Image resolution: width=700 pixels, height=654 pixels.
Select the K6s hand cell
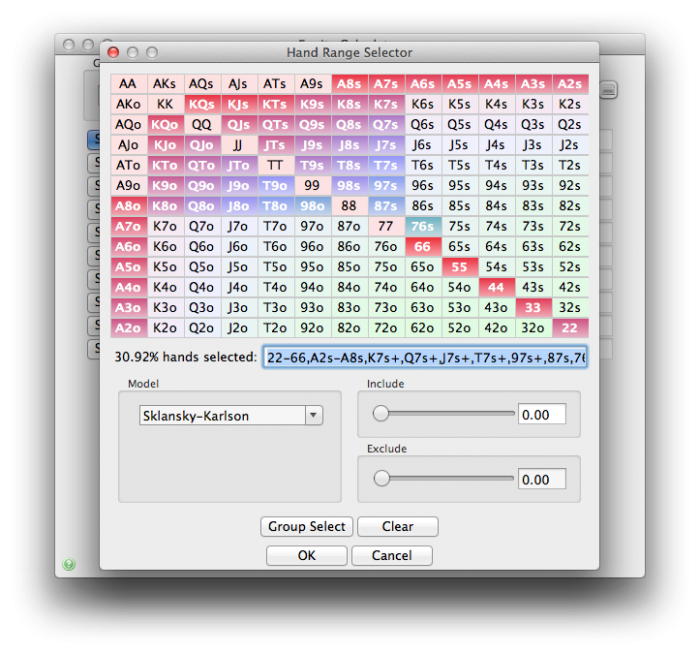coord(423,104)
